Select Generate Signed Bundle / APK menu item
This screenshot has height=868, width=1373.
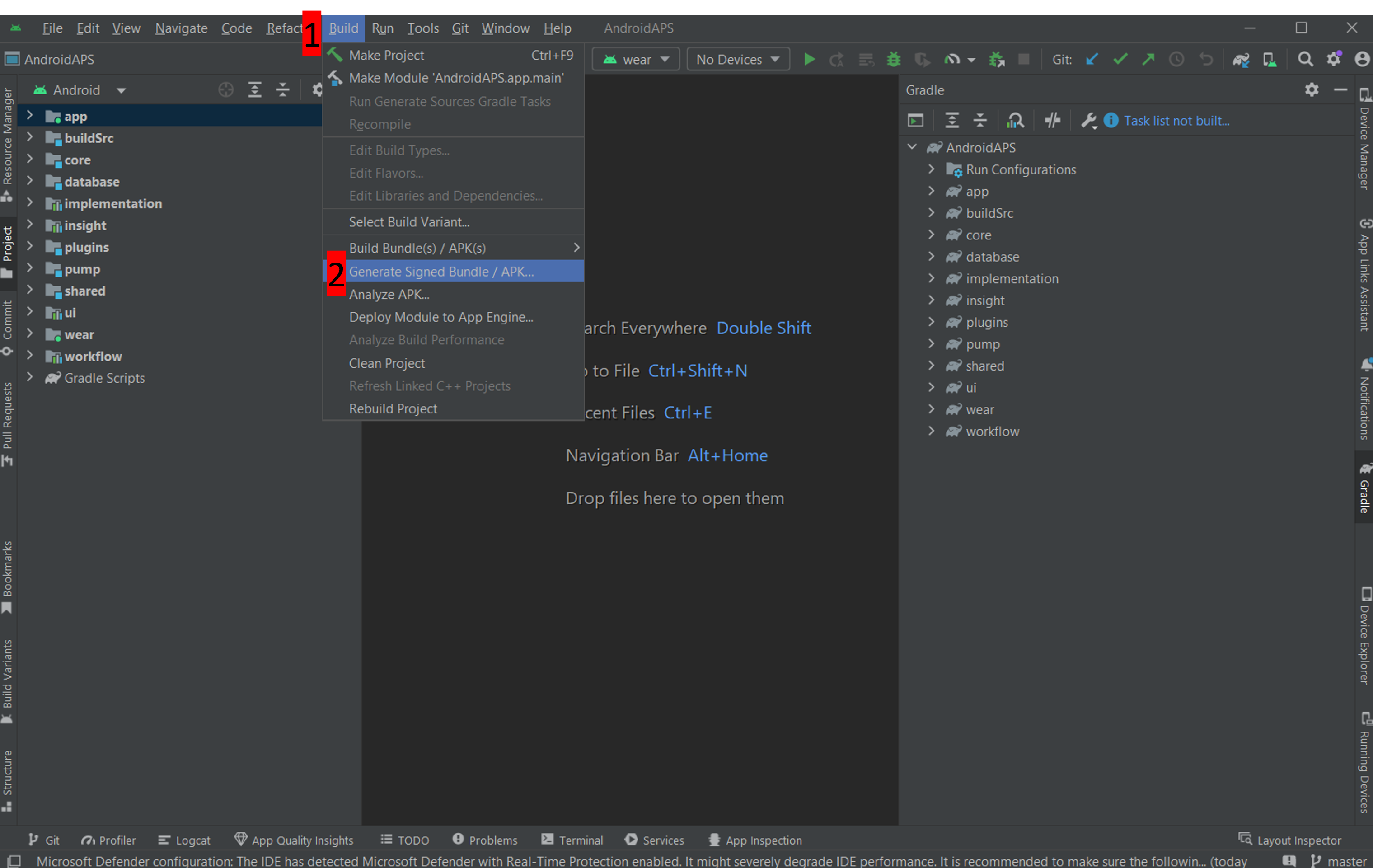coord(453,272)
